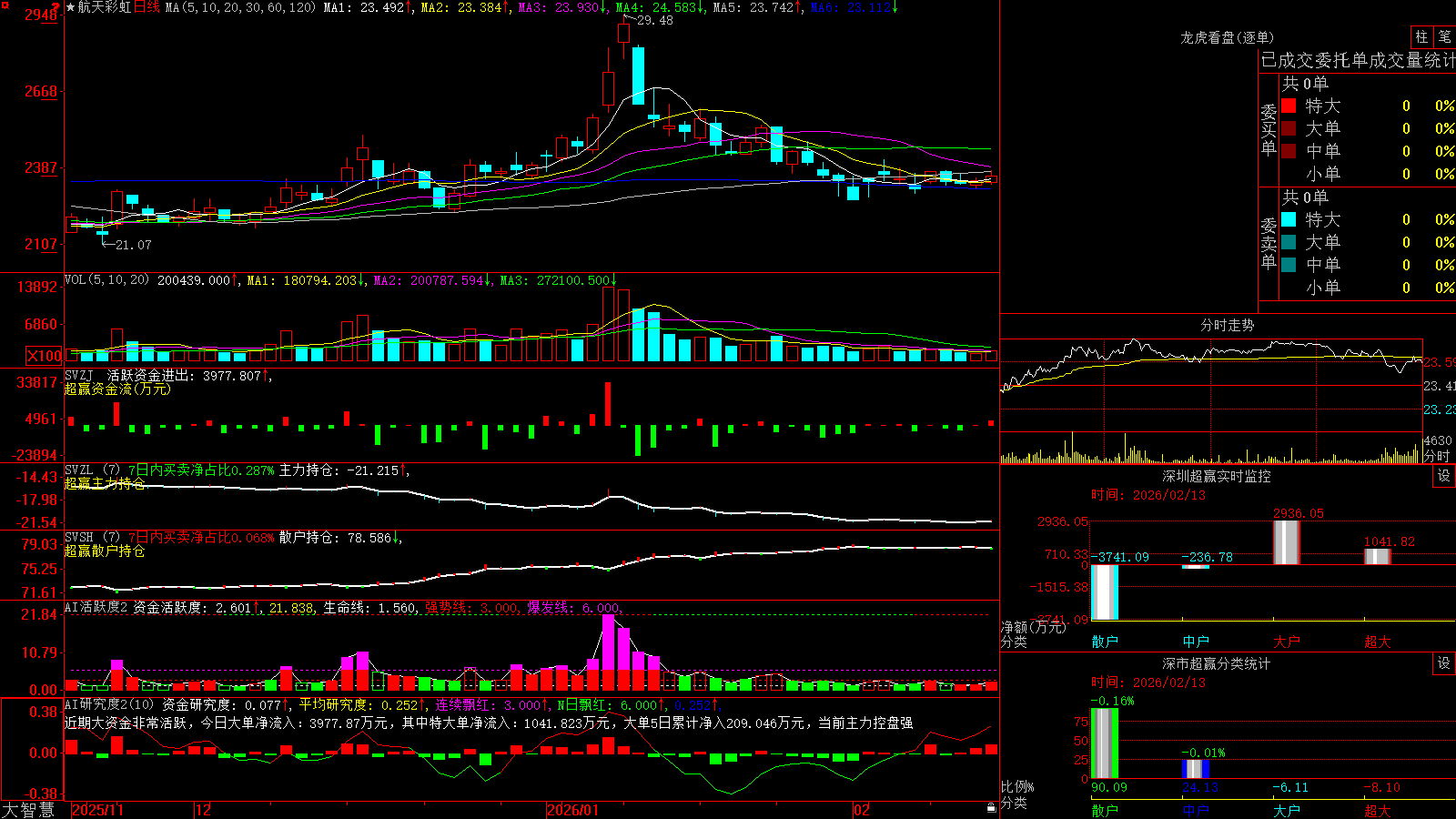The width and height of the screenshot is (1456, 819).
Task: Click the 强势线 value label
Action: point(472,607)
